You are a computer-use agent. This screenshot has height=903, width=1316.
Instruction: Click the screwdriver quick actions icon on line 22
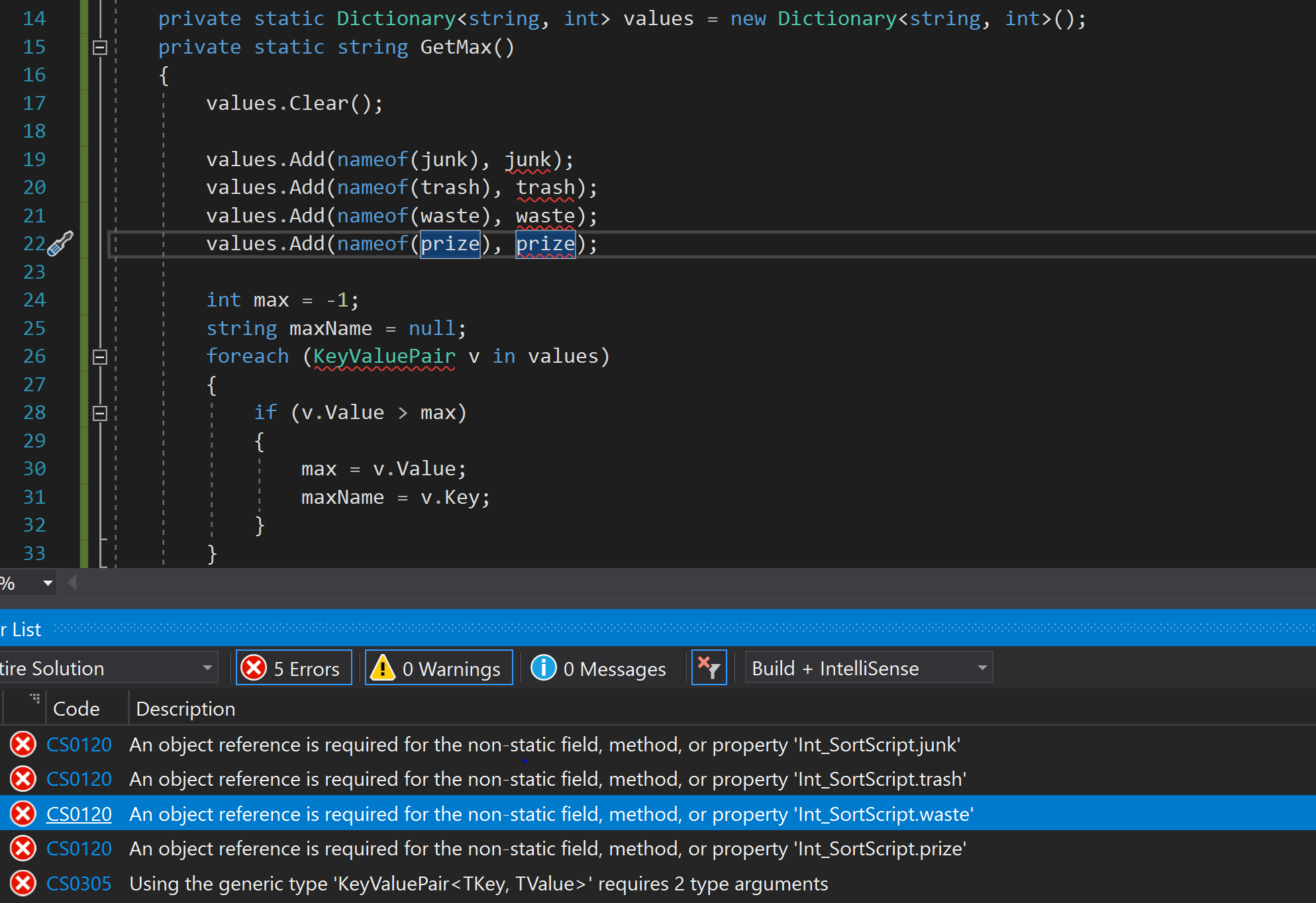(60, 244)
